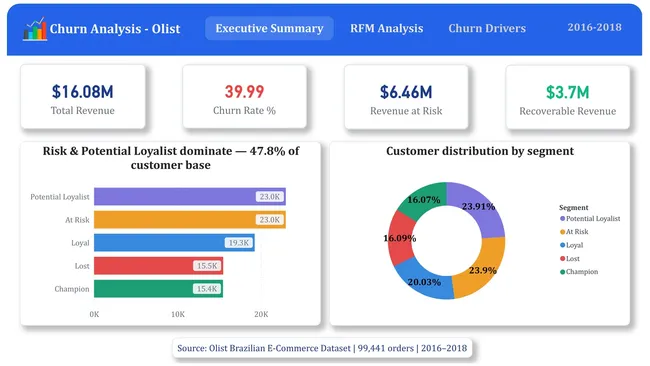Switch to the RFM Analysis tab

tap(386, 28)
